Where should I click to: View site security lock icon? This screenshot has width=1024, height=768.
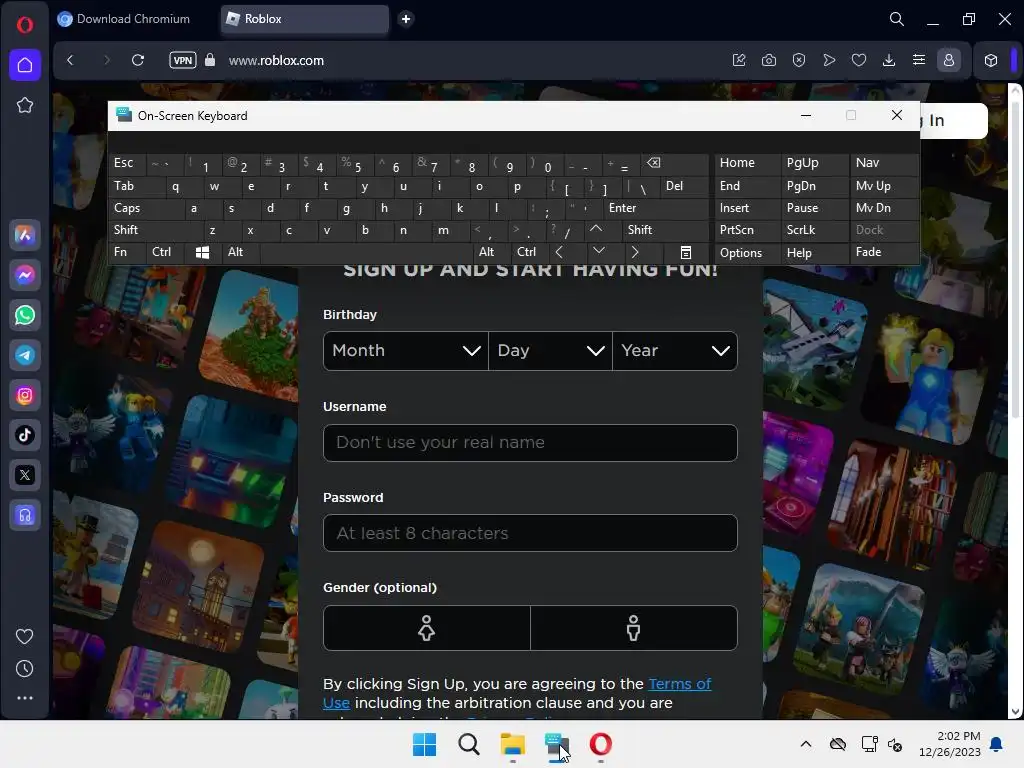[210, 60]
